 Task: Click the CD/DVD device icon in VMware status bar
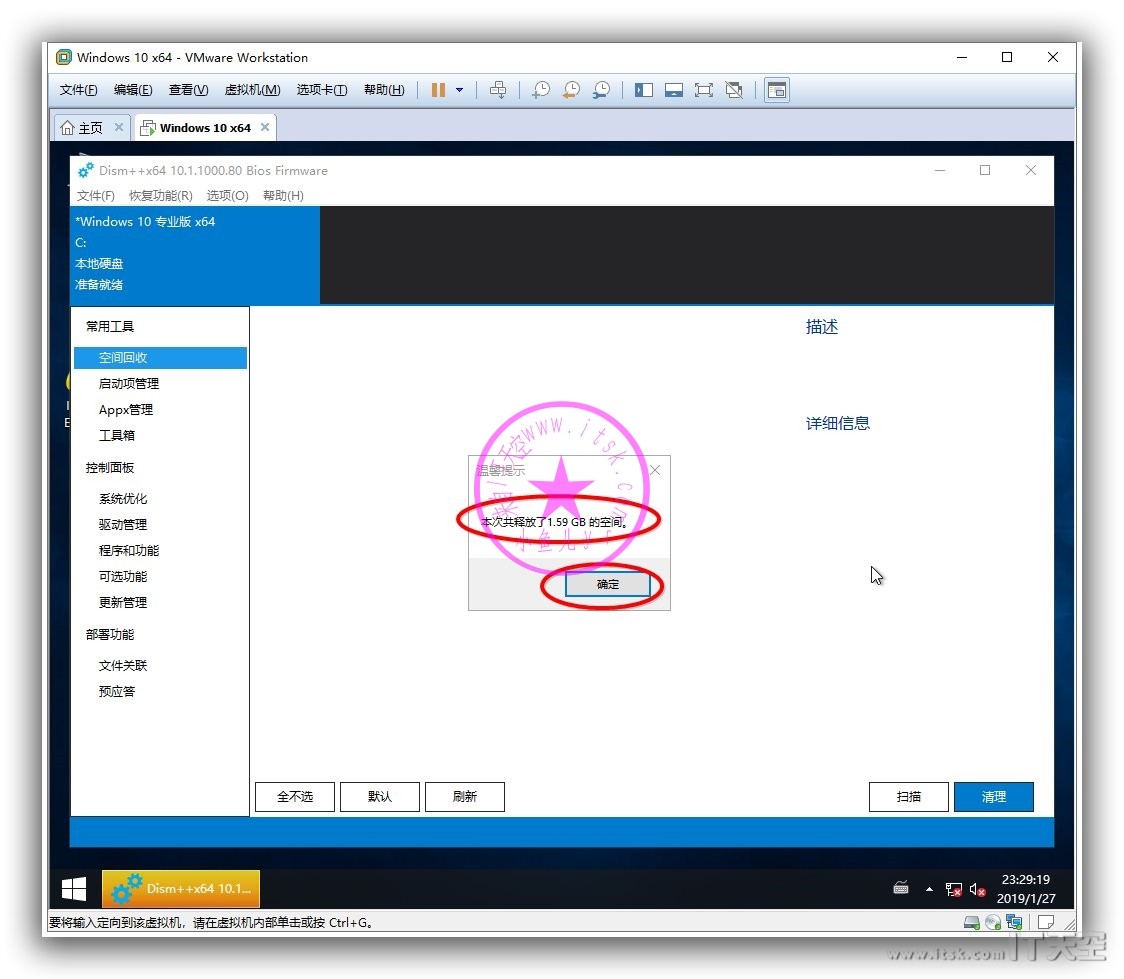(x=993, y=922)
